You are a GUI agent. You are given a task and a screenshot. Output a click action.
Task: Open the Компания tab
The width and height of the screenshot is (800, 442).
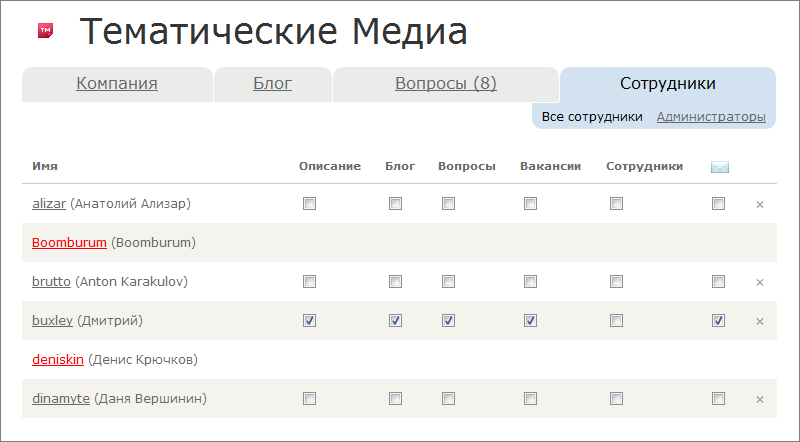click(117, 83)
